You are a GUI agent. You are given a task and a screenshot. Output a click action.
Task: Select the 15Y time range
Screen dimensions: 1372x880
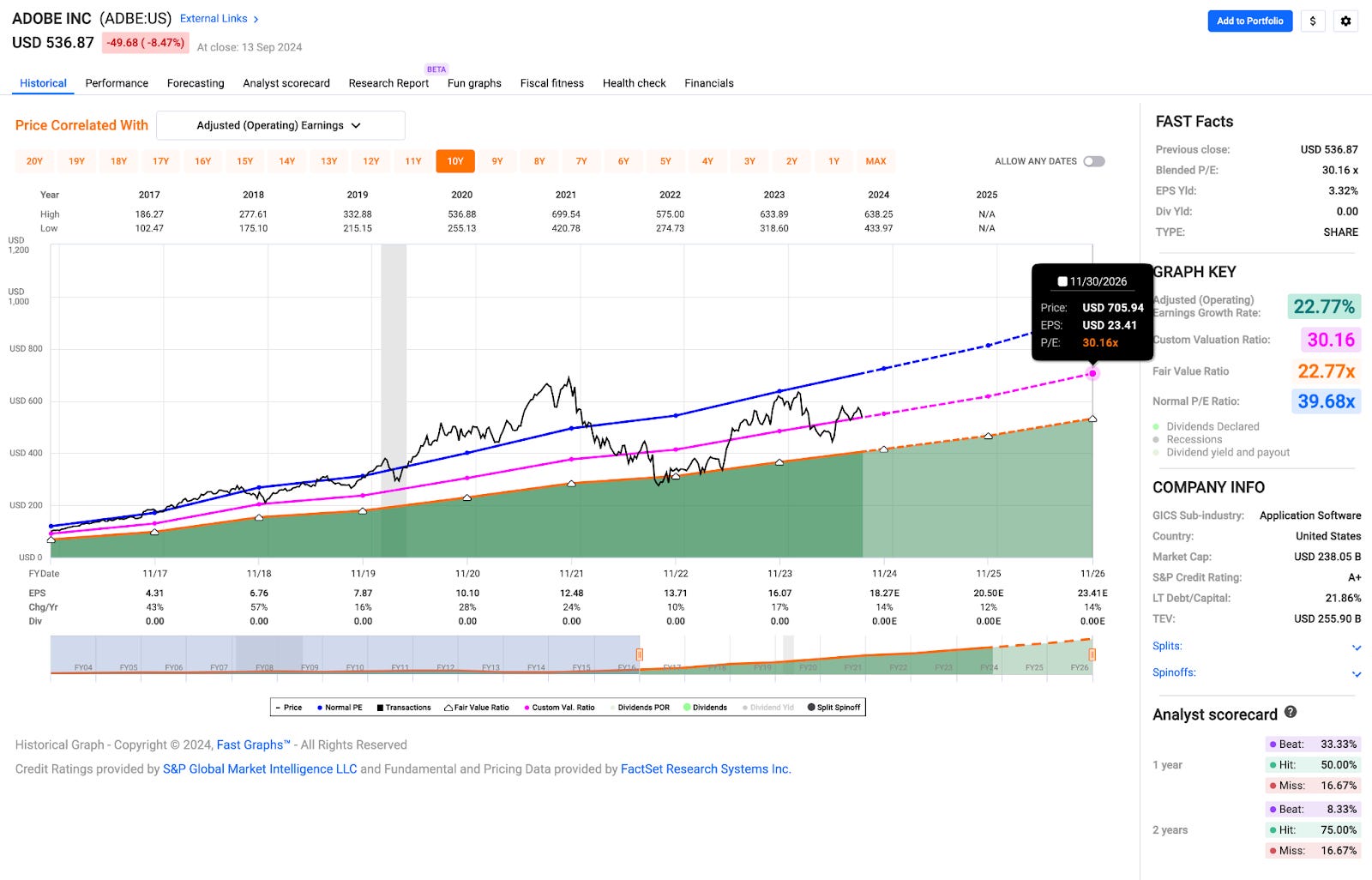(245, 161)
